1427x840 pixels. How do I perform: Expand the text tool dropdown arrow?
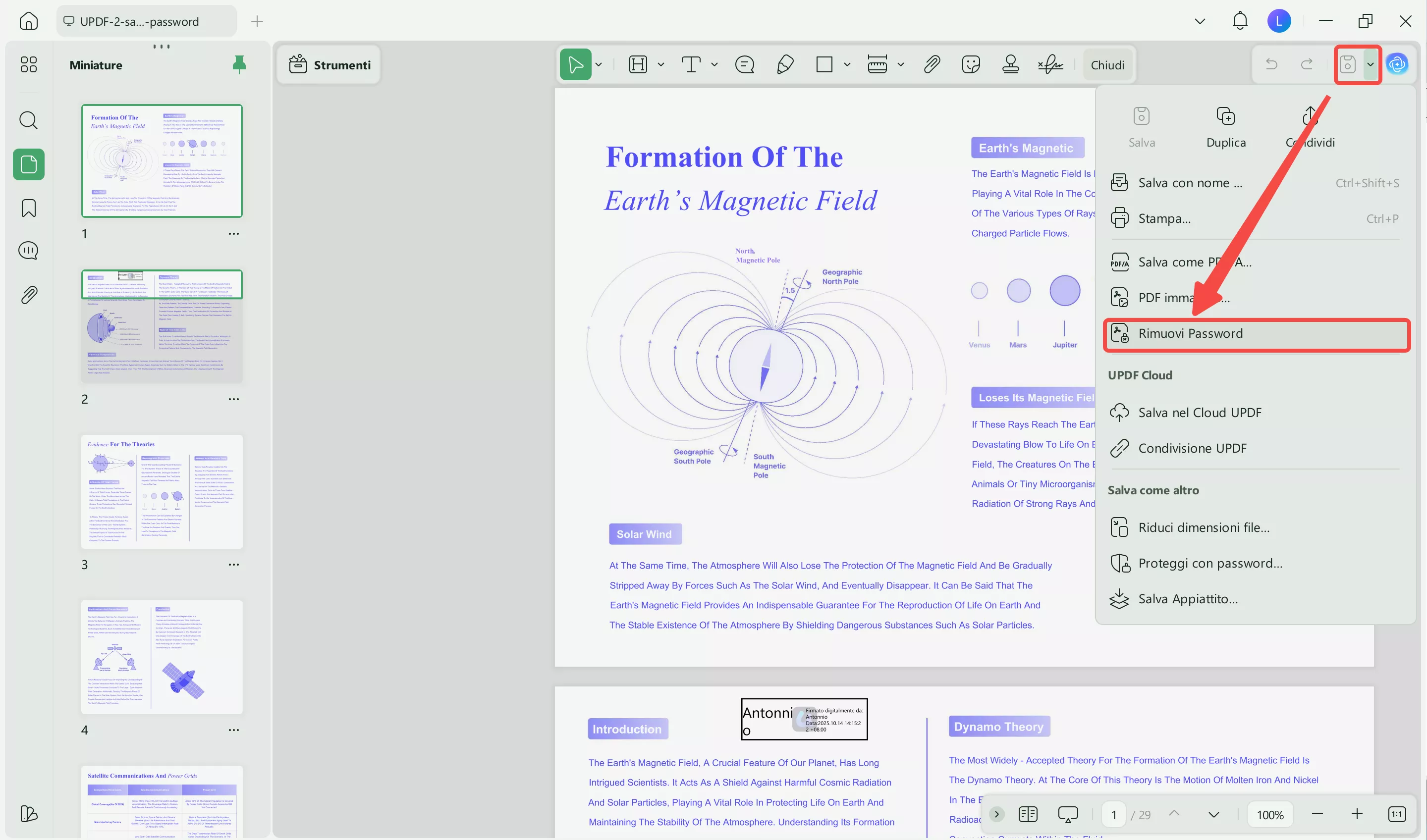click(714, 64)
